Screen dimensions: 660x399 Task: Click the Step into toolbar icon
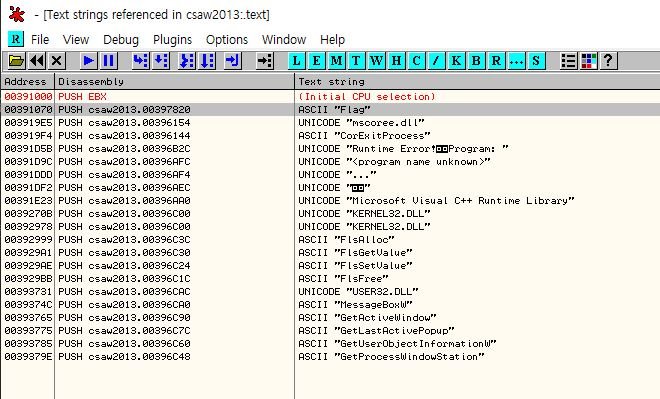140,61
